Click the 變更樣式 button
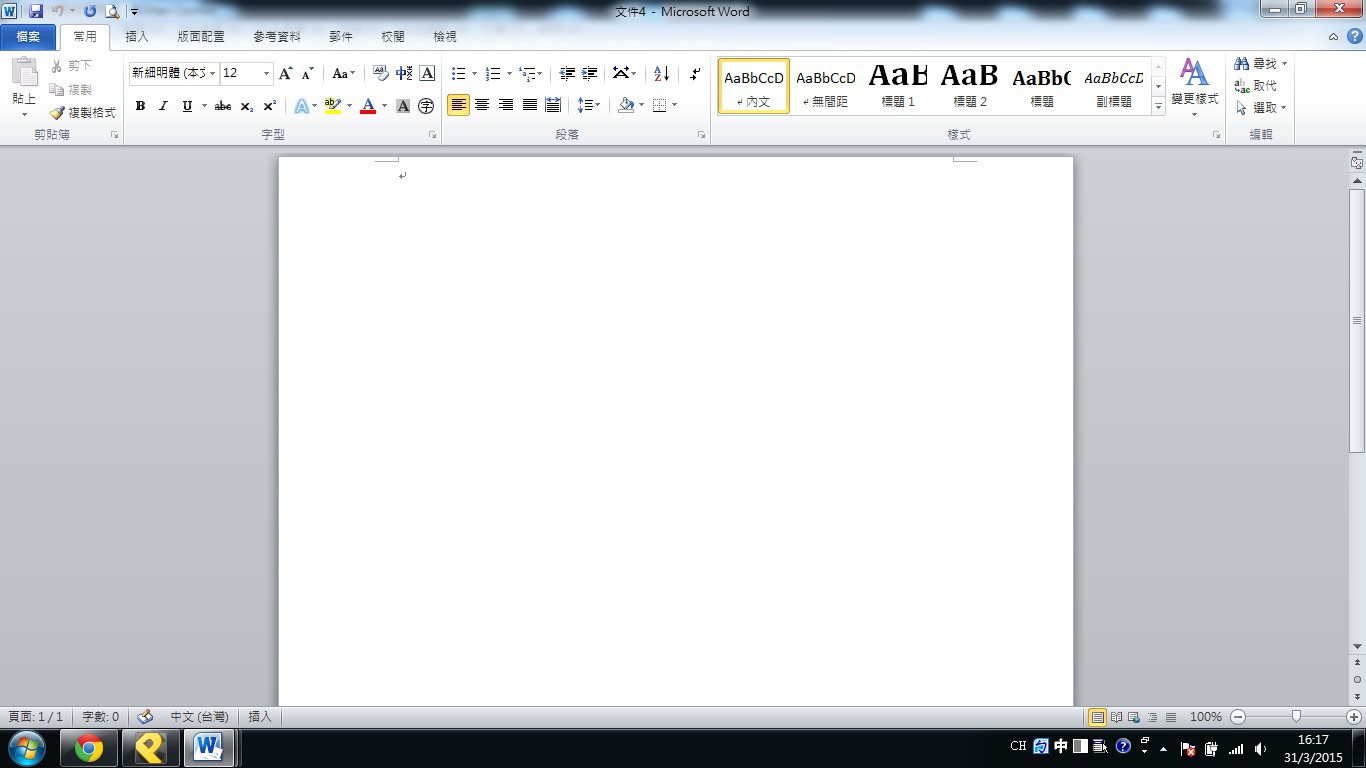Image resolution: width=1366 pixels, height=768 pixels. click(x=1194, y=87)
